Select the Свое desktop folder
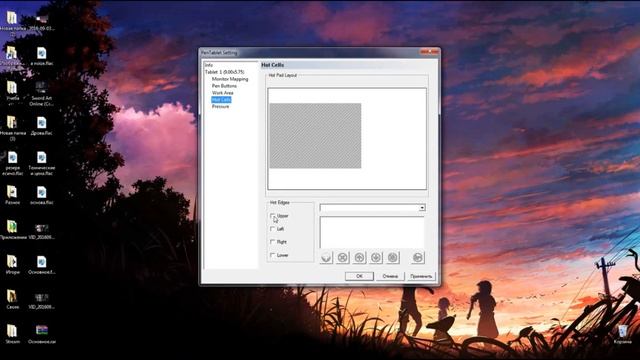Viewport: 640px width, 360px height. (12, 299)
